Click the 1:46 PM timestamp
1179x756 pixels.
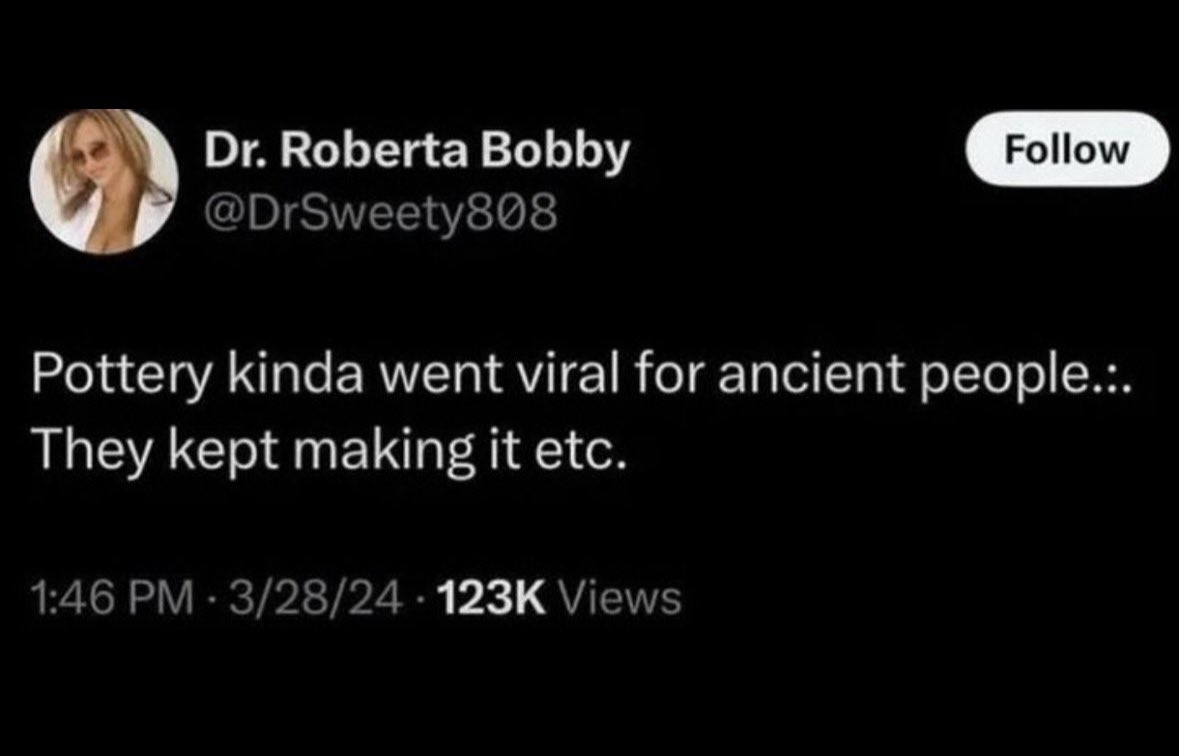pos(111,600)
